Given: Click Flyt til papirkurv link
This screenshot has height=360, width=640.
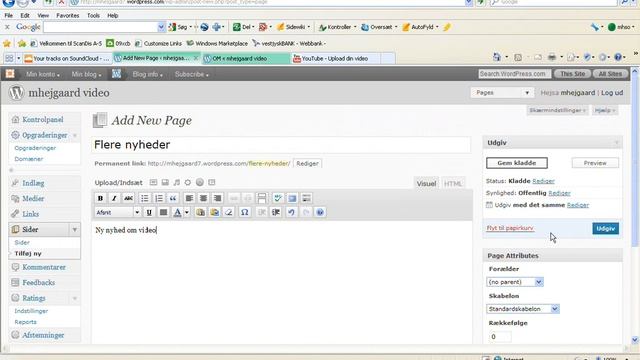Looking at the screenshot, I should click(510, 228).
